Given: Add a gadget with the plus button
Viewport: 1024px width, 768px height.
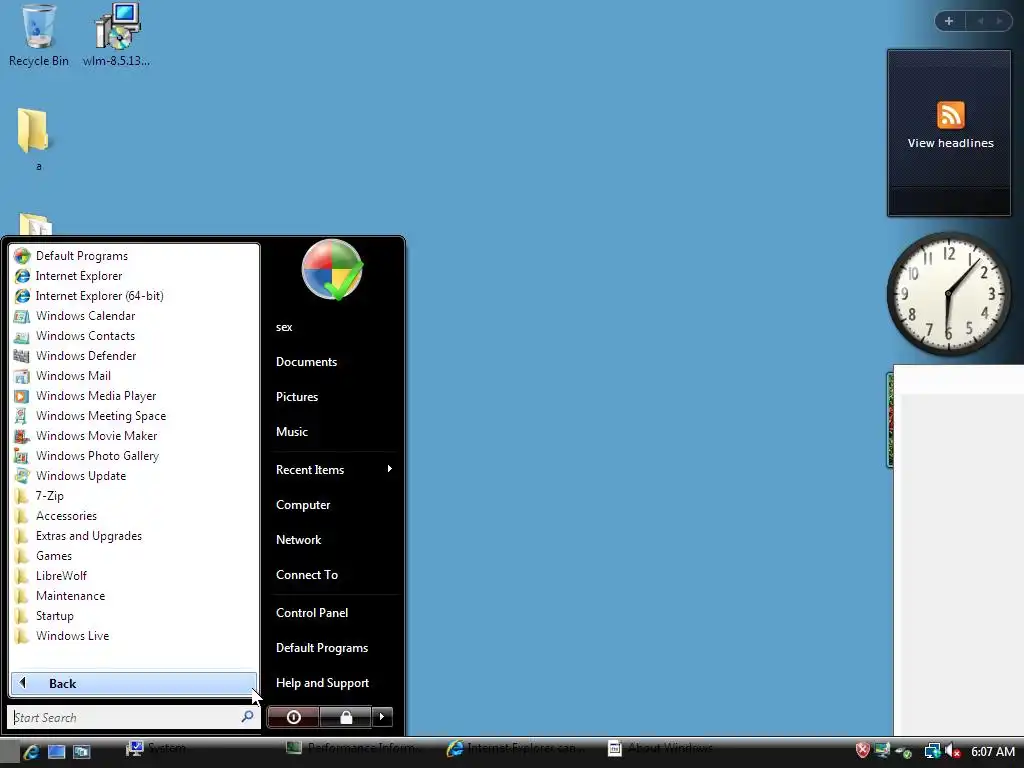Looking at the screenshot, I should (949, 21).
